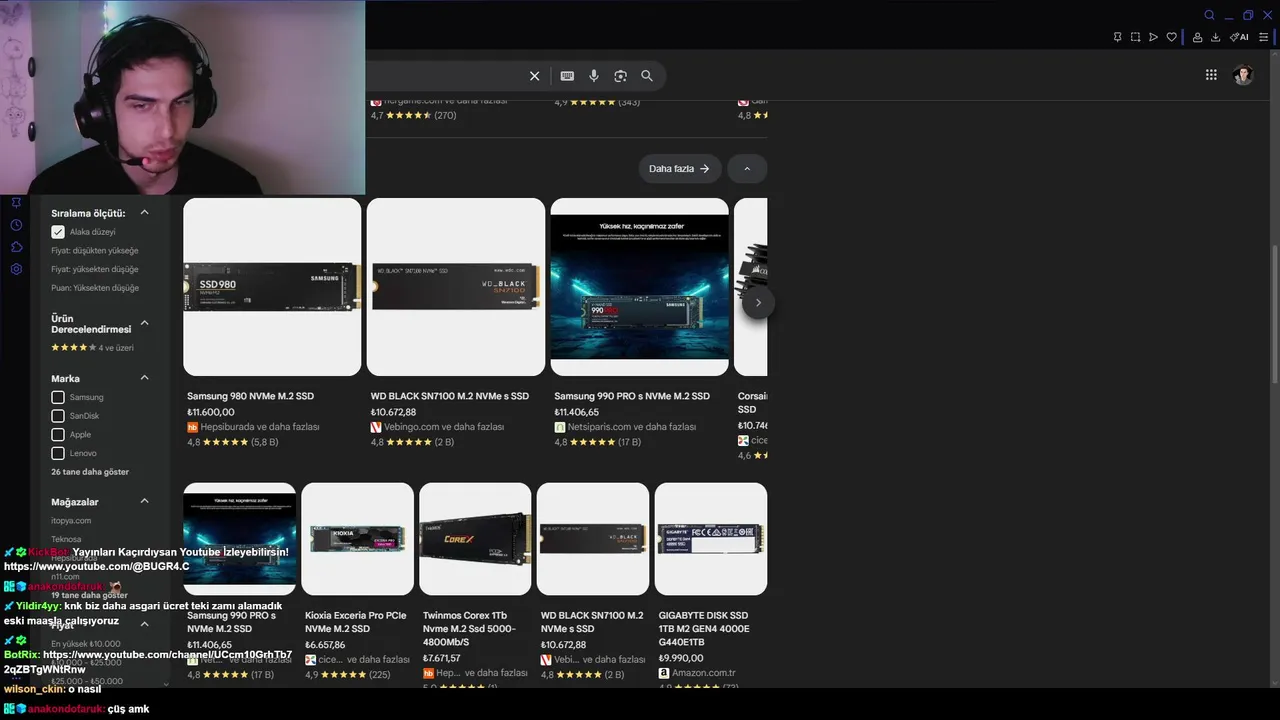Filter by '4 ve üzeri' star rating
Screen dimensions: 1280x720
[92, 348]
